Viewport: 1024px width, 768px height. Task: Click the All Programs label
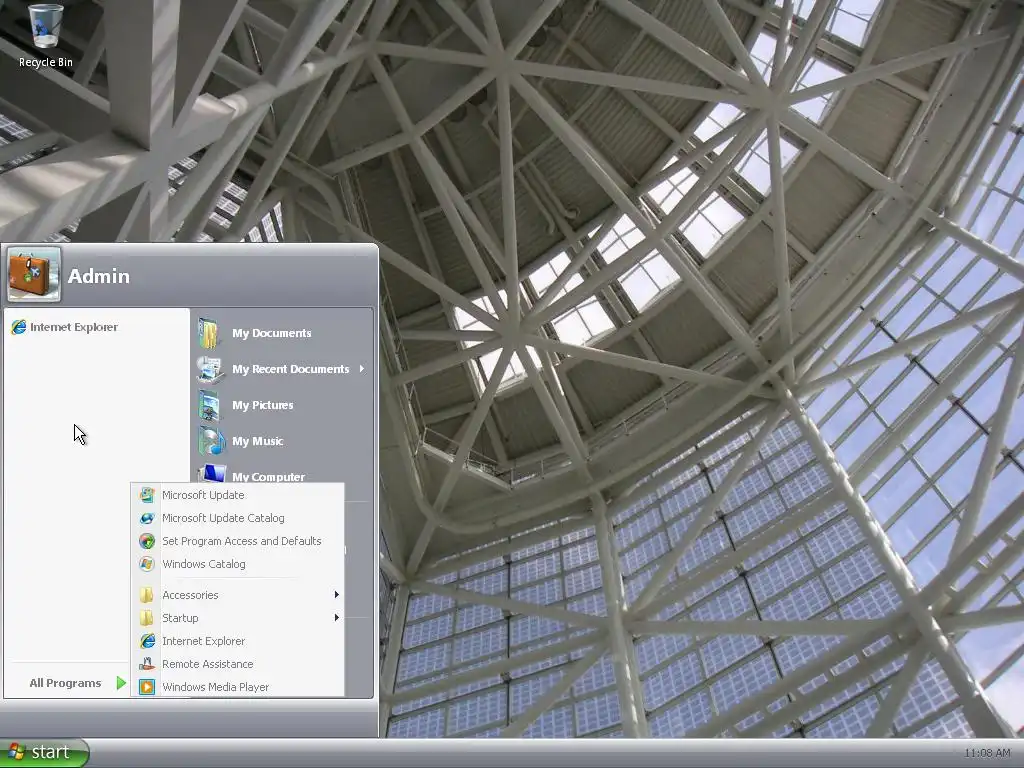click(65, 683)
